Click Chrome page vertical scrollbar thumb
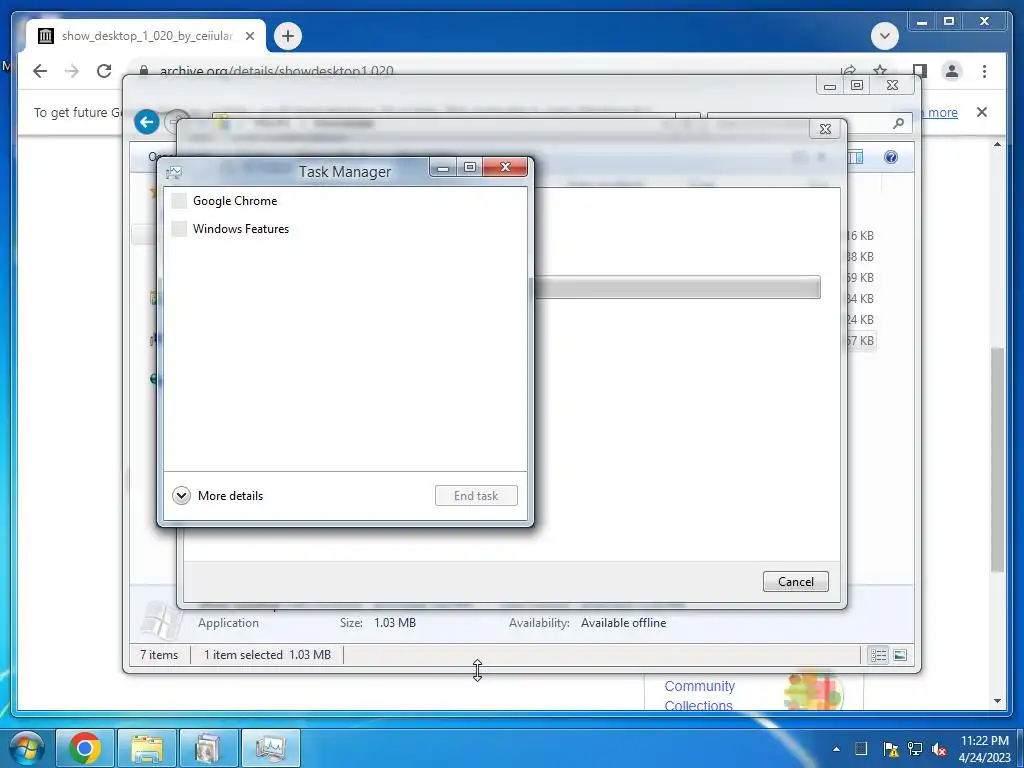 click(997, 460)
